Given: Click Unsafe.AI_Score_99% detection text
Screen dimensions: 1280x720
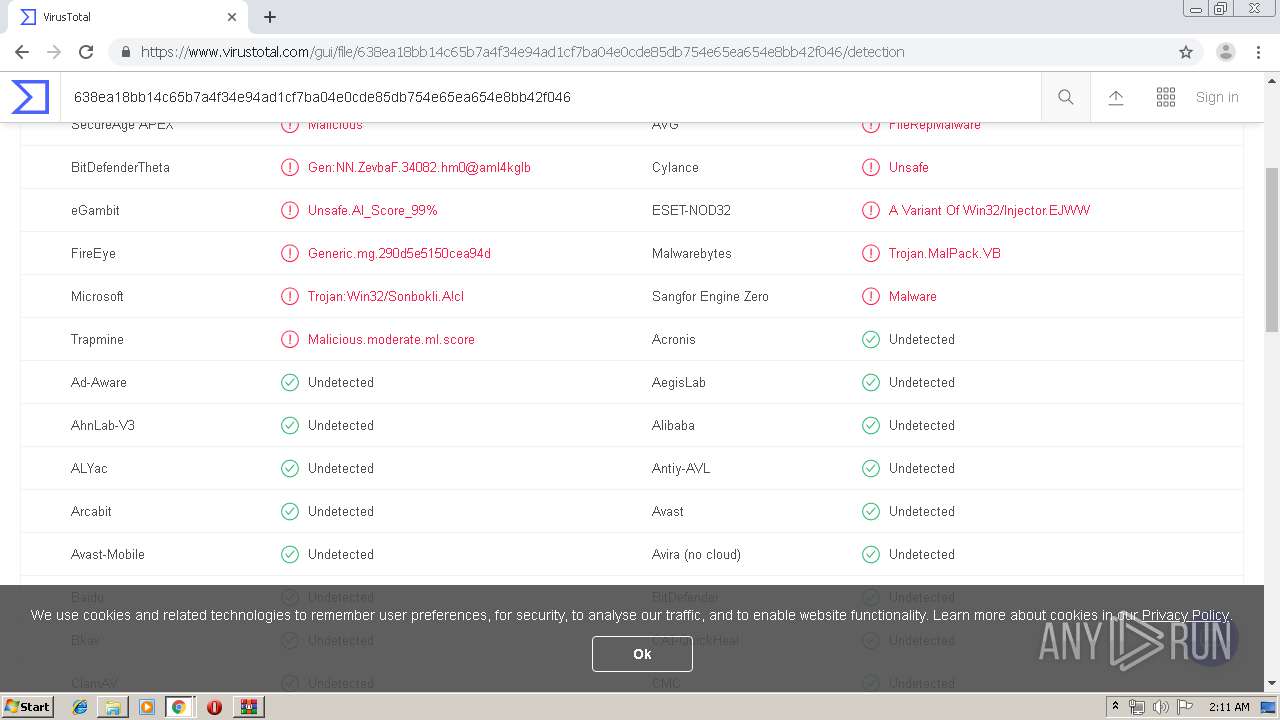Looking at the screenshot, I should click(373, 210).
